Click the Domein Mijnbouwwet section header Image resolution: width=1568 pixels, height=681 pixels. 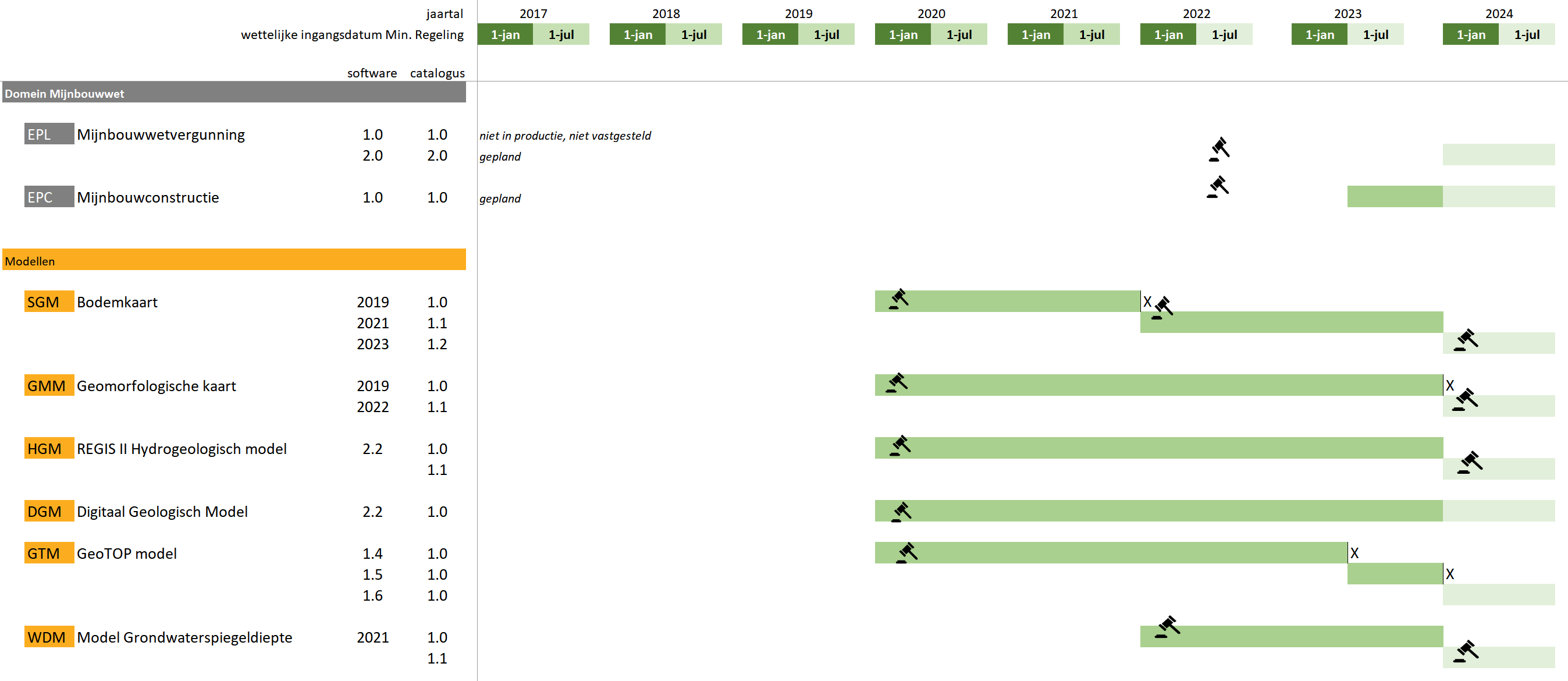click(x=234, y=93)
